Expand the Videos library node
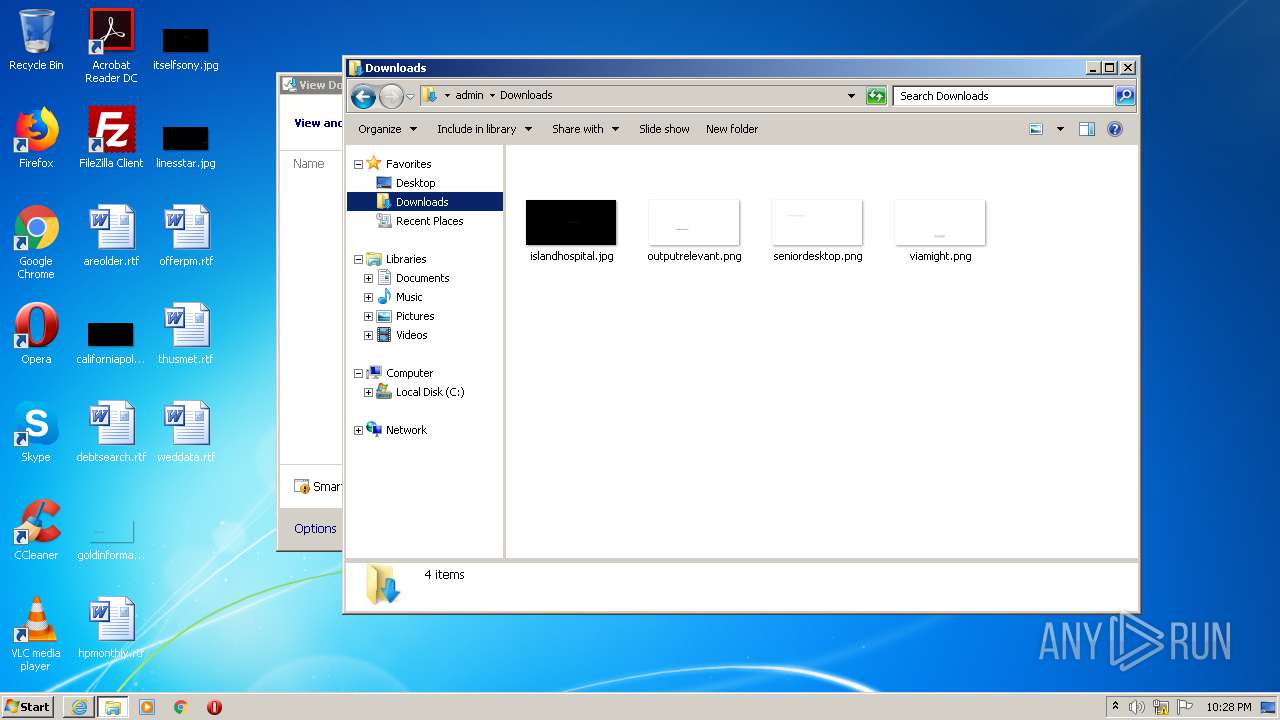The height and width of the screenshot is (720, 1280). (368, 335)
